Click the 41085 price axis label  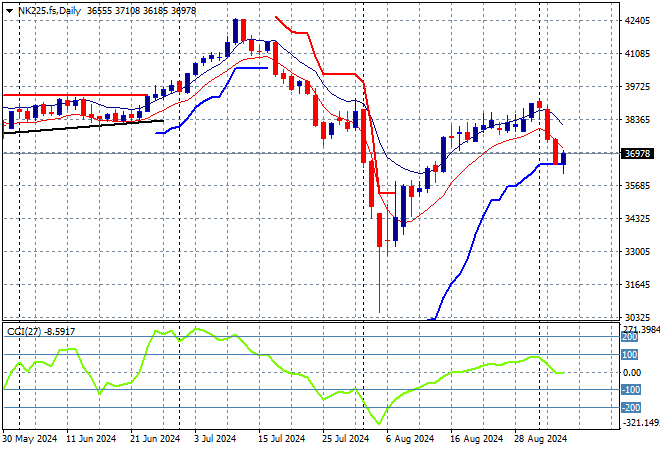point(637,54)
